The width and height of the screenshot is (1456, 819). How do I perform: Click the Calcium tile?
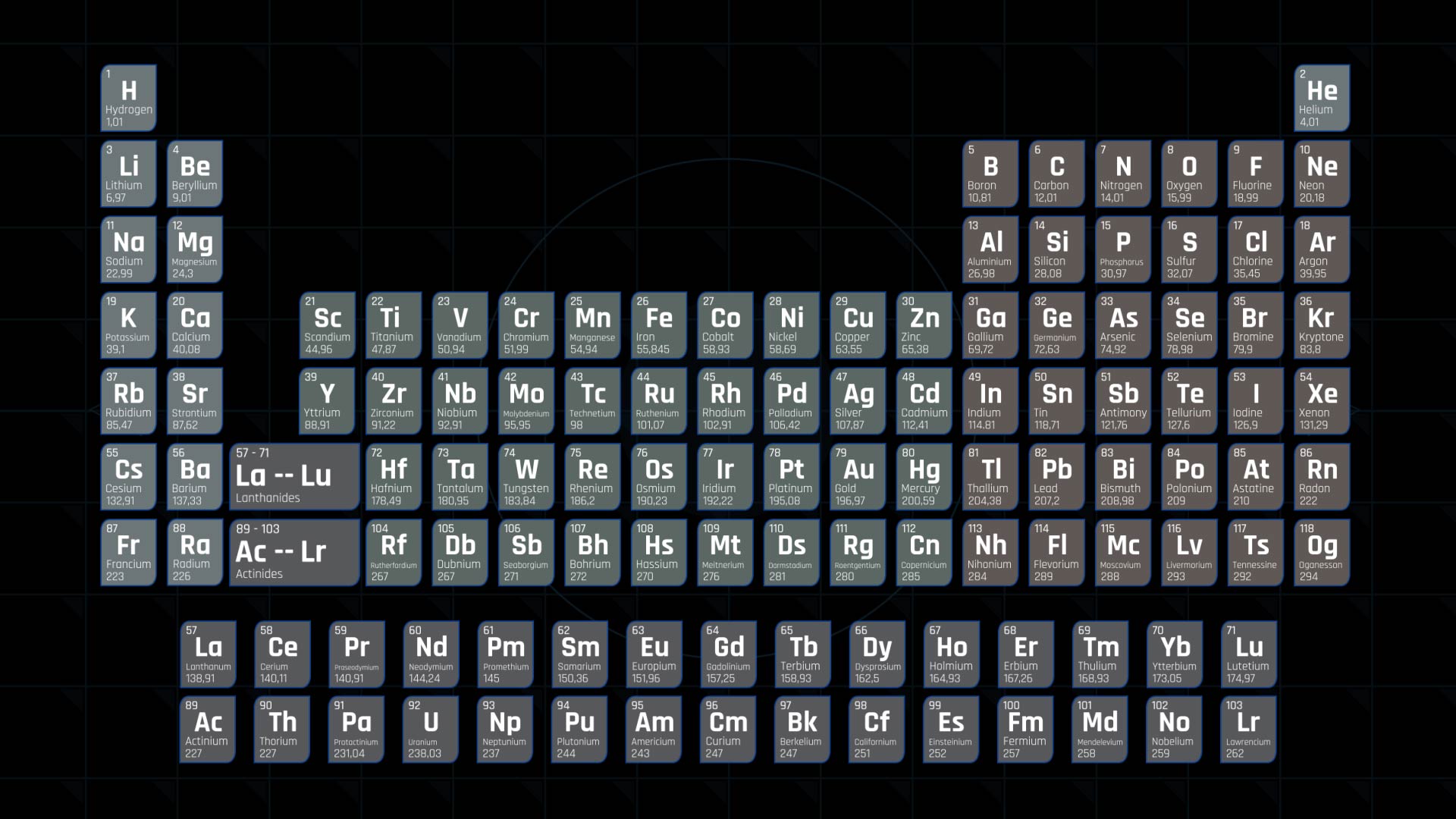[x=195, y=325]
